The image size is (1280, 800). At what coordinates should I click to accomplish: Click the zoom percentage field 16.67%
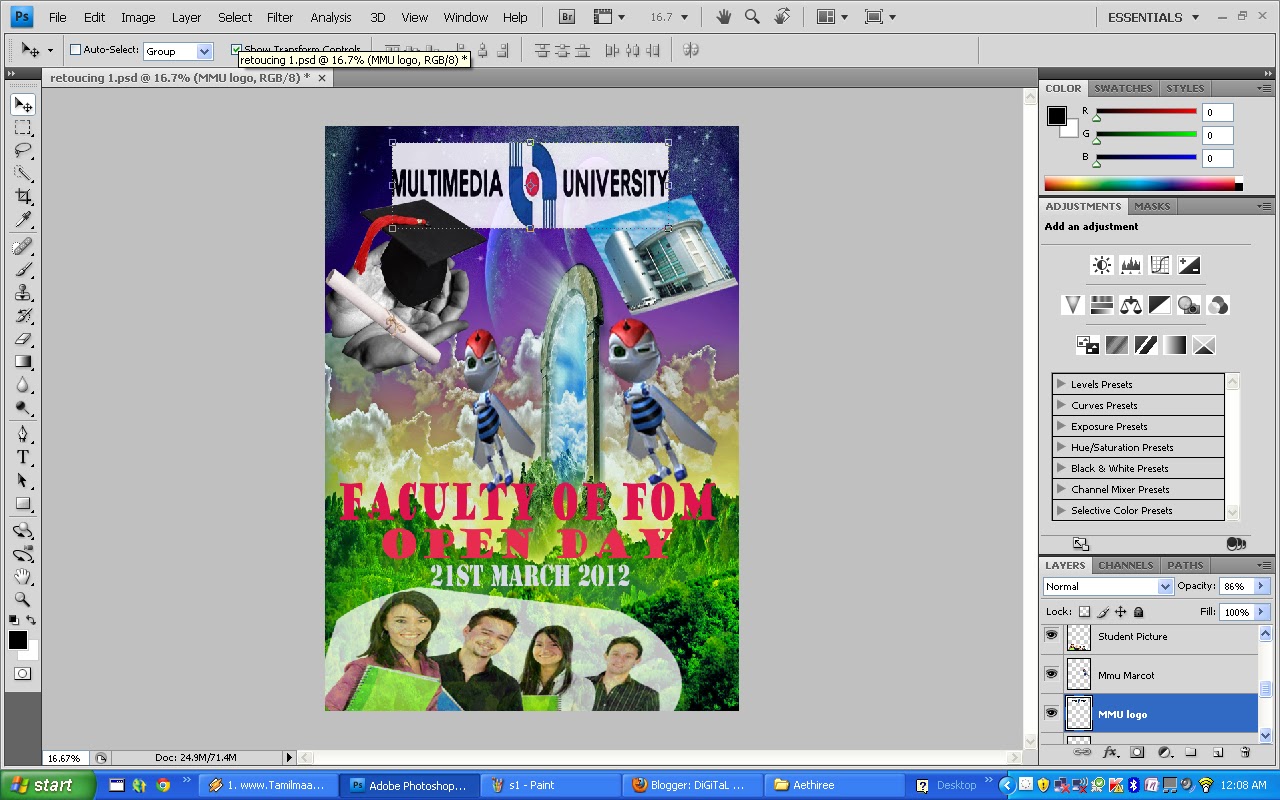[x=64, y=758]
